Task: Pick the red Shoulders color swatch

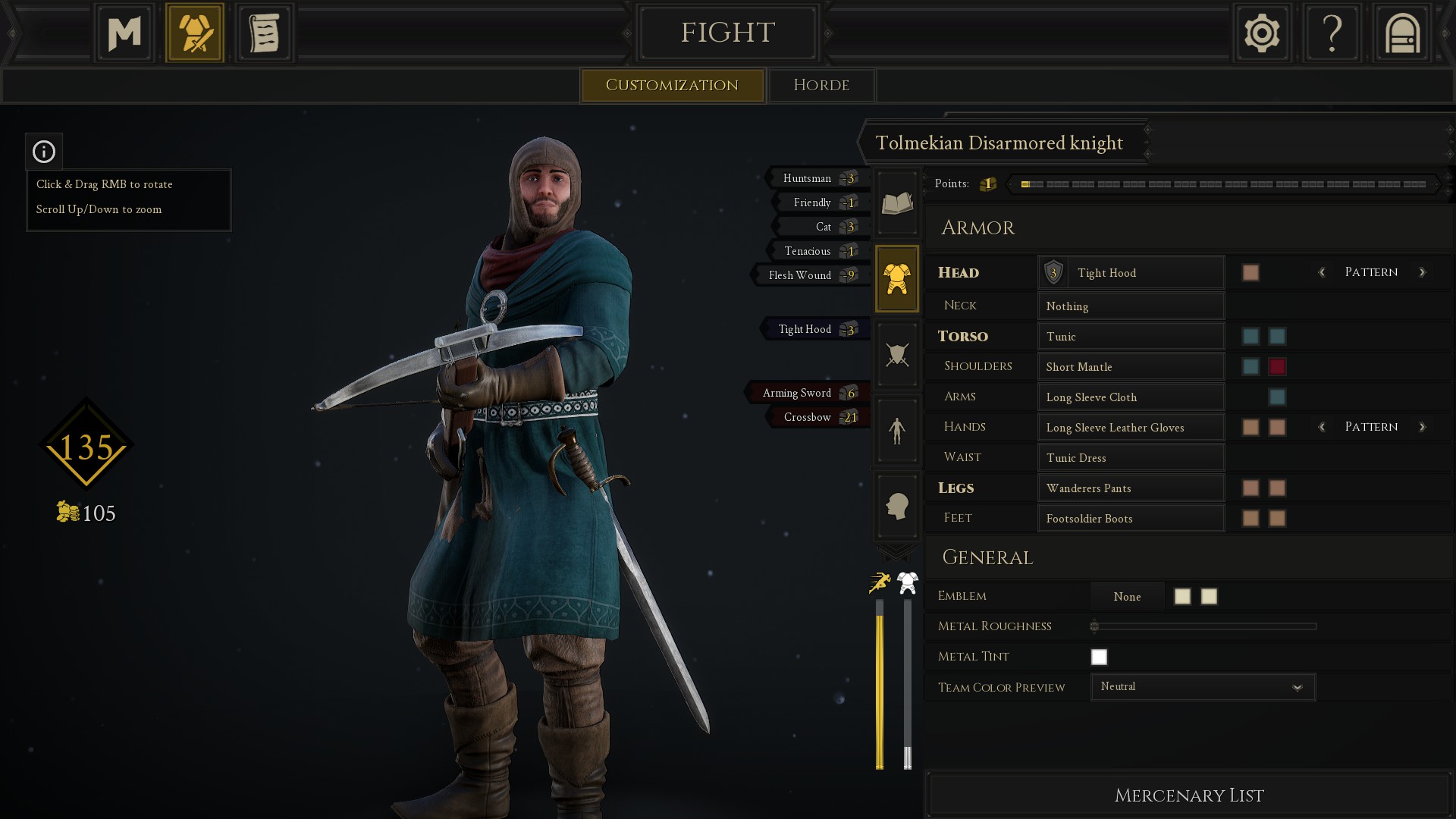Action: 1277,366
